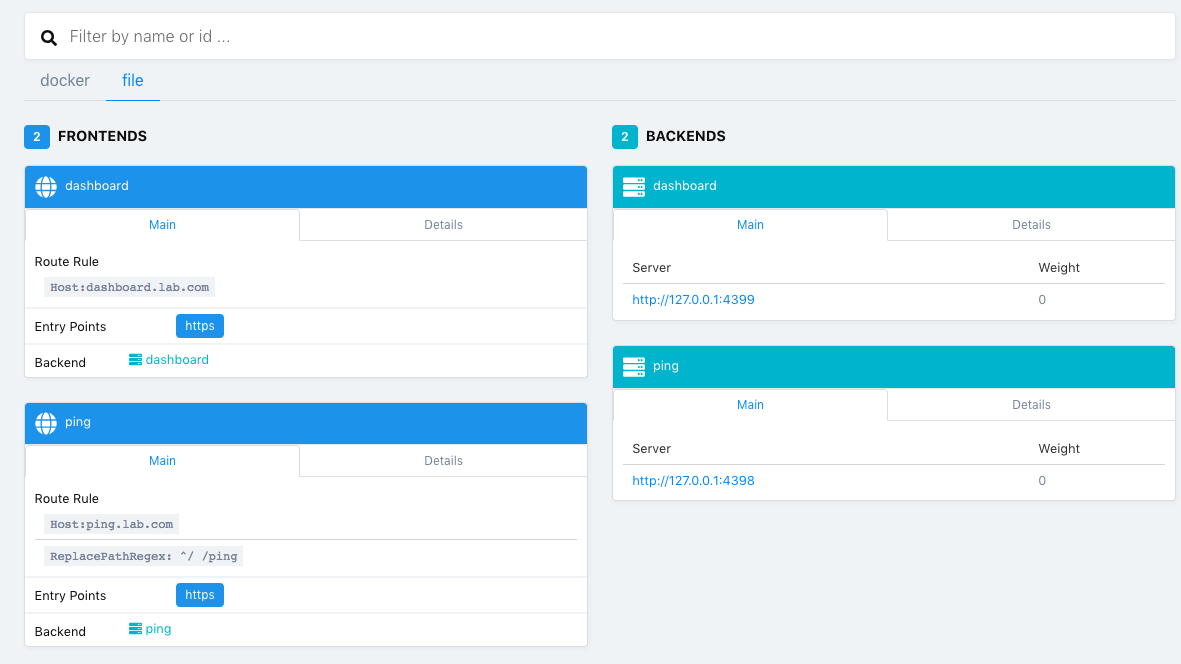This screenshot has width=1181, height=664.
Task: Click weight value 0 in dashboard backend
Action: (x=1042, y=300)
